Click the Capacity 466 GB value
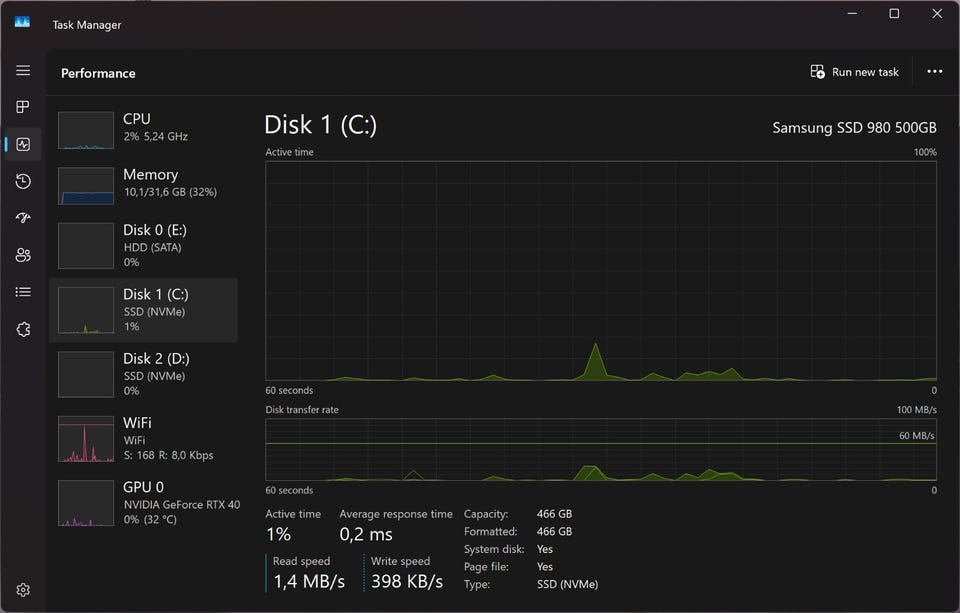 point(554,514)
